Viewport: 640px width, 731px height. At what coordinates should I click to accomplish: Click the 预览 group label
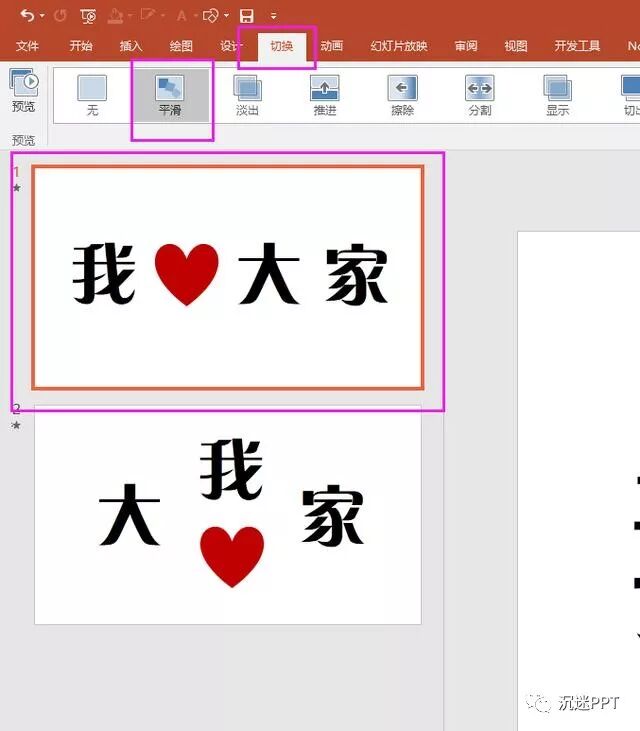coord(23,140)
